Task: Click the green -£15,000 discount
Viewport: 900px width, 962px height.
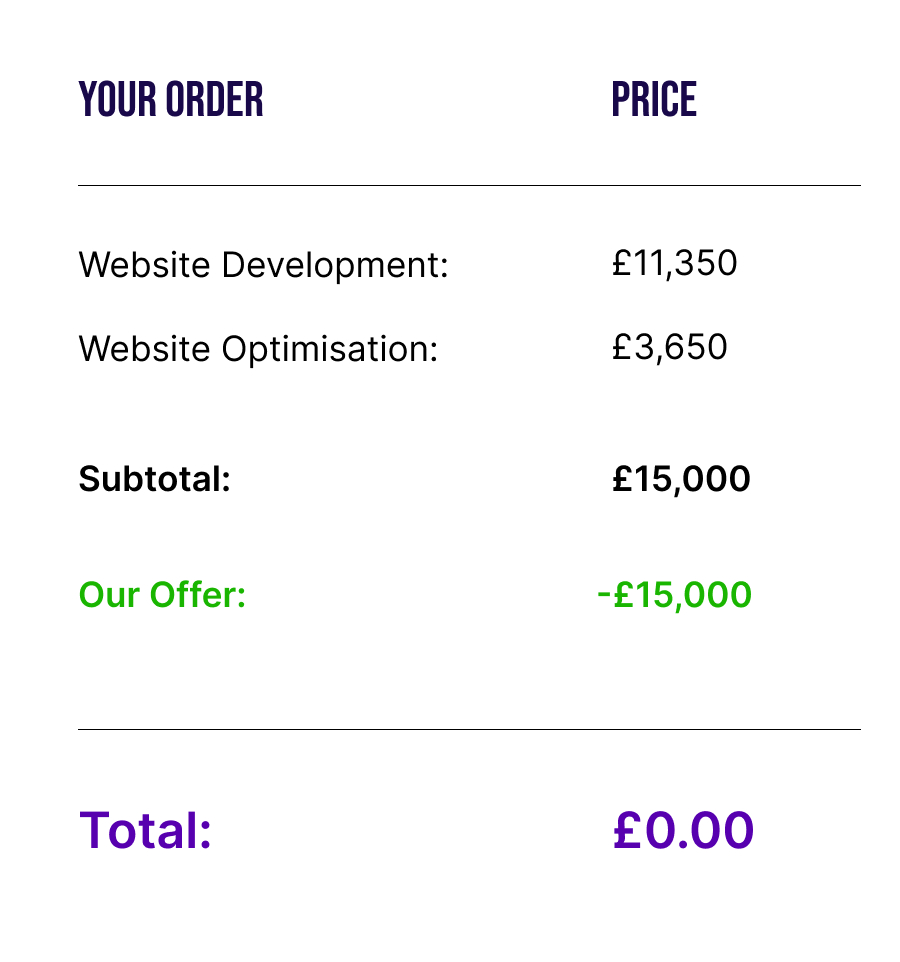Action: (674, 595)
